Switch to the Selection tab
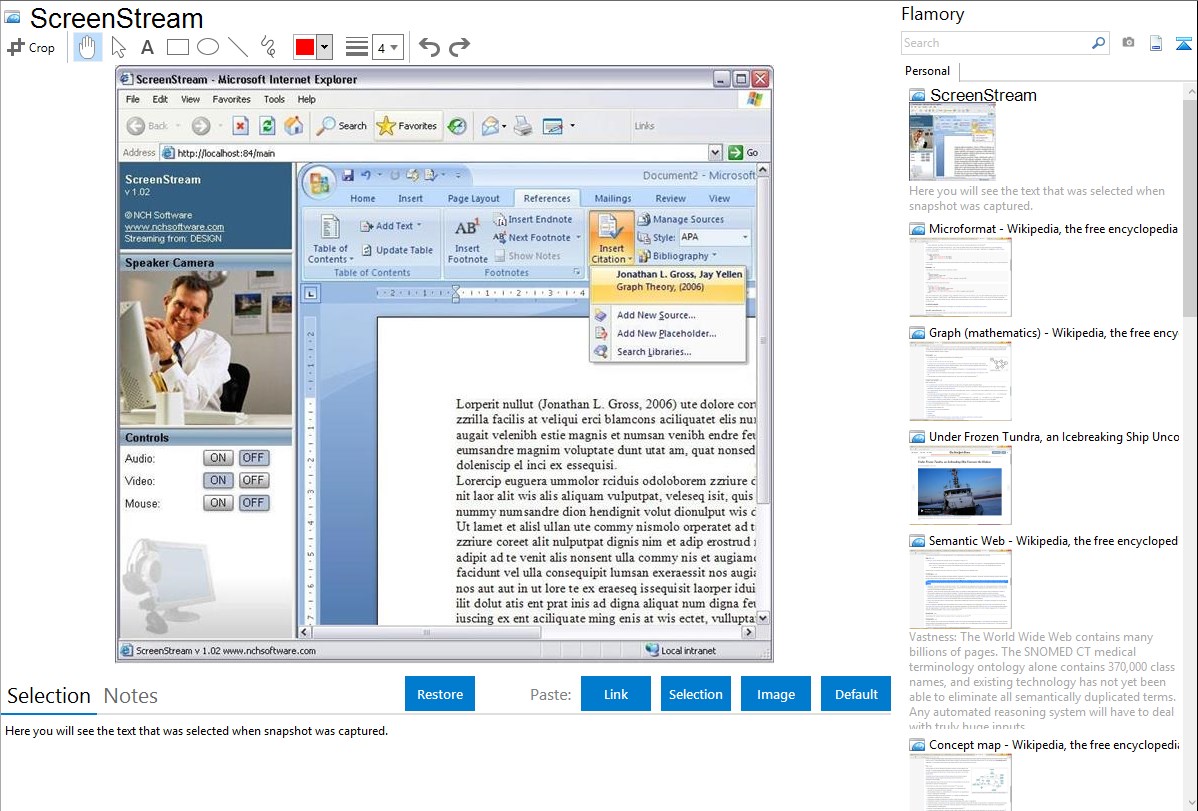The width and height of the screenshot is (1198, 811). coord(49,696)
